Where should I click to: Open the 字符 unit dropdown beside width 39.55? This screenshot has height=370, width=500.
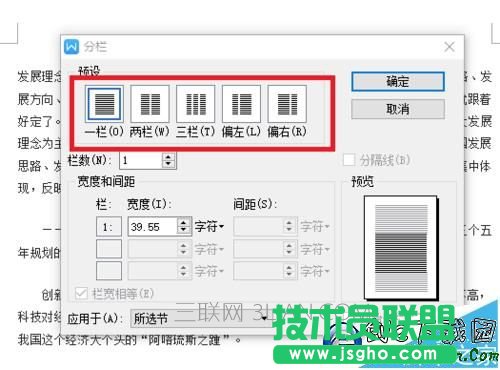[x=209, y=227]
